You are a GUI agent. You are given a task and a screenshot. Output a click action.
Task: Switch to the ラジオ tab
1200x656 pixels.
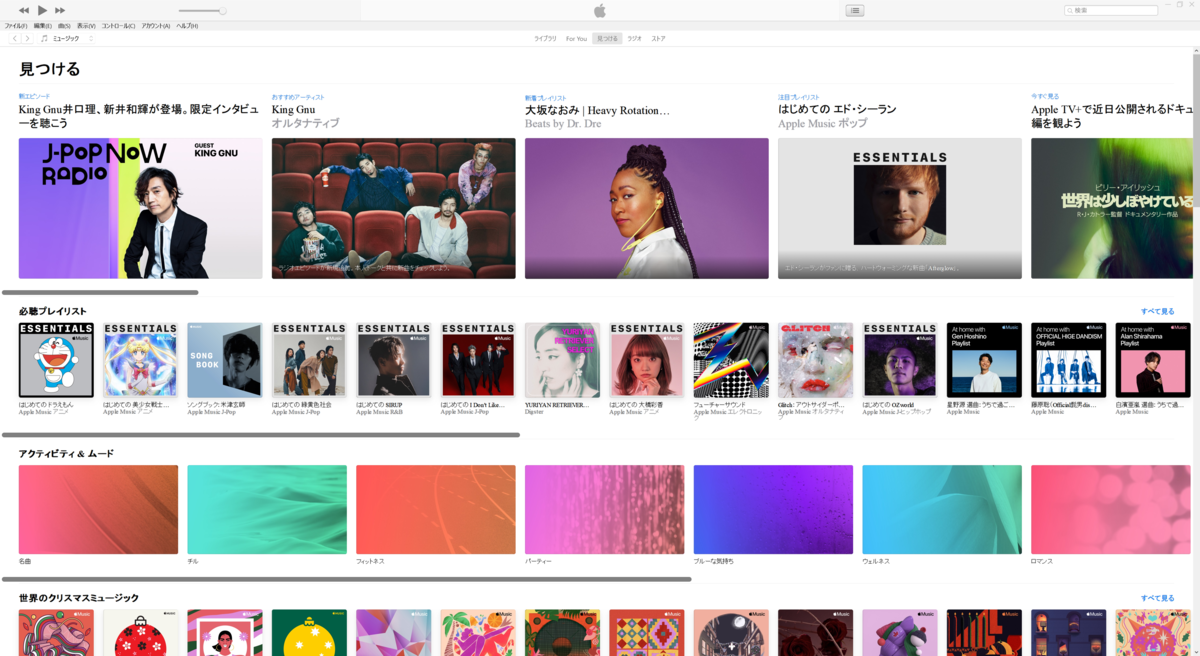pos(634,38)
